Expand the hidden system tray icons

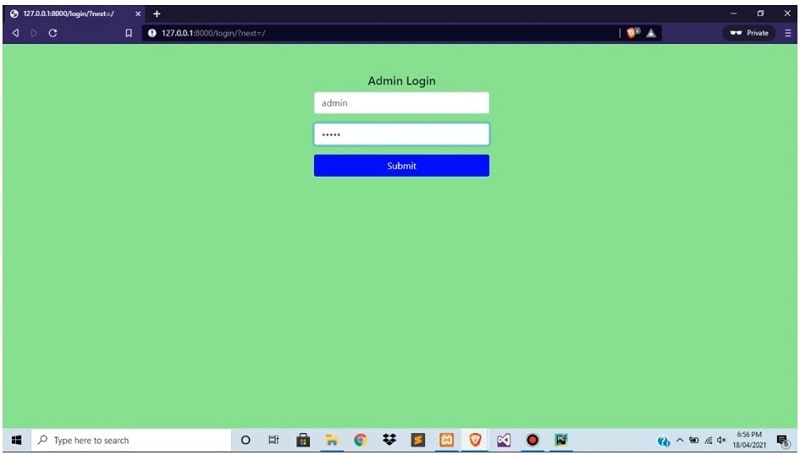tap(680, 440)
